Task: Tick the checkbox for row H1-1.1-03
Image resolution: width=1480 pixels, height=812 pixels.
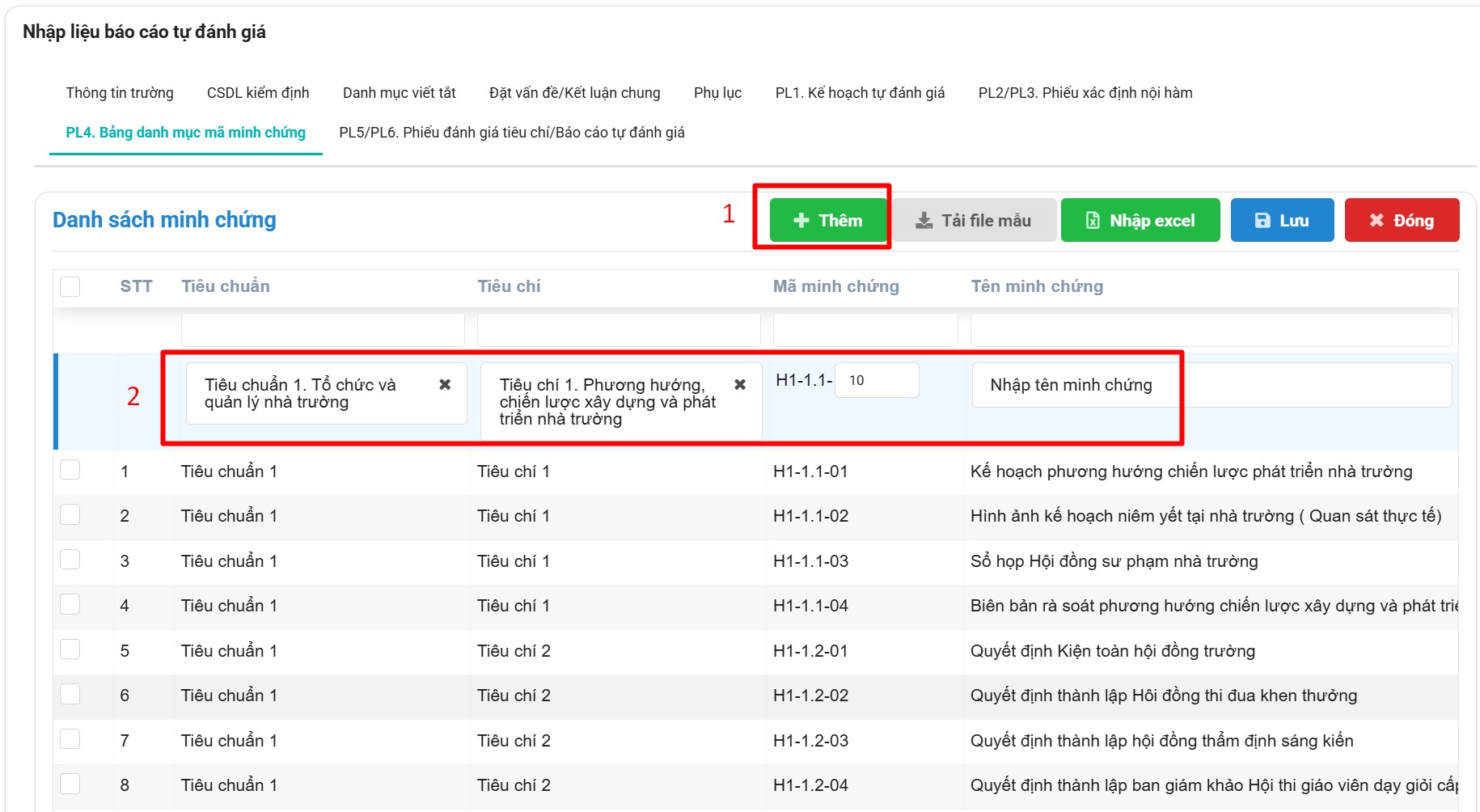Action: click(70, 560)
